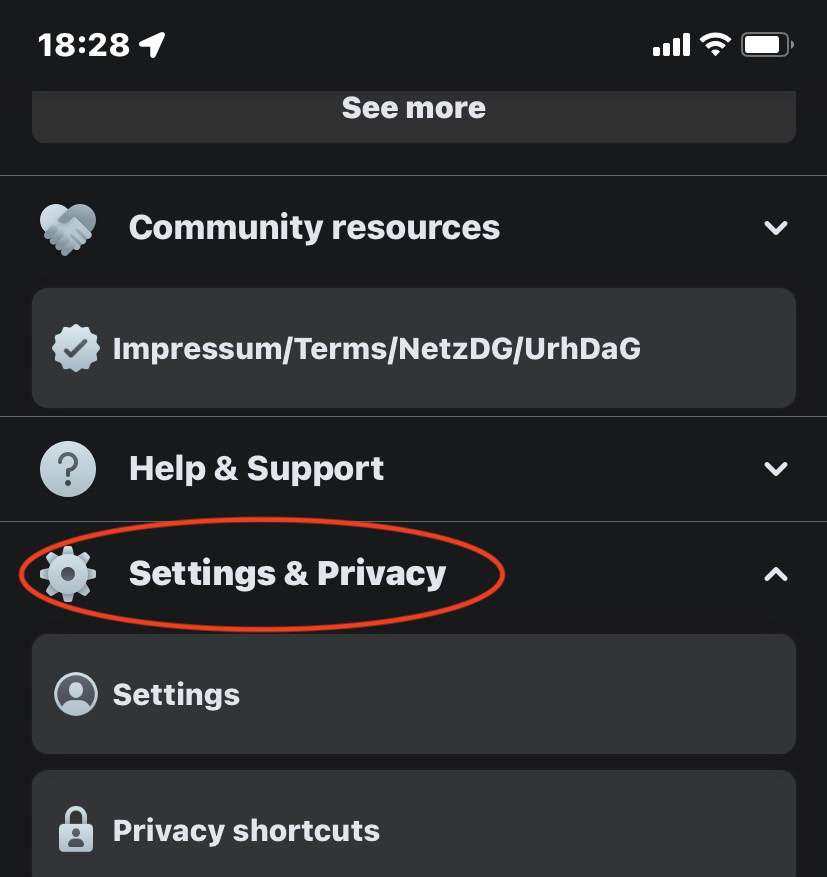Tap the Settings & Privacy heading text
This screenshot has height=877, width=827.
pos(287,574)
